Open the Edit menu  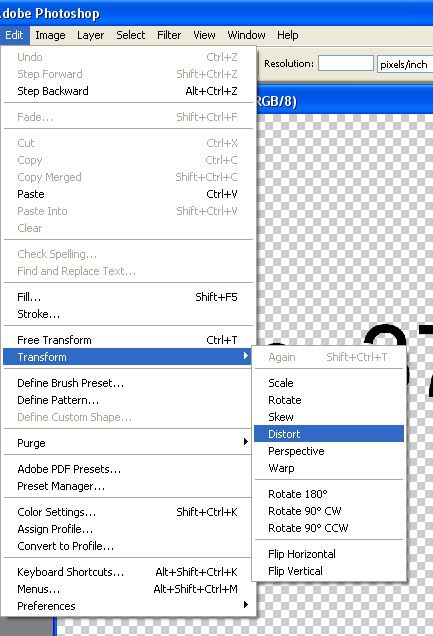click(14, 35)
